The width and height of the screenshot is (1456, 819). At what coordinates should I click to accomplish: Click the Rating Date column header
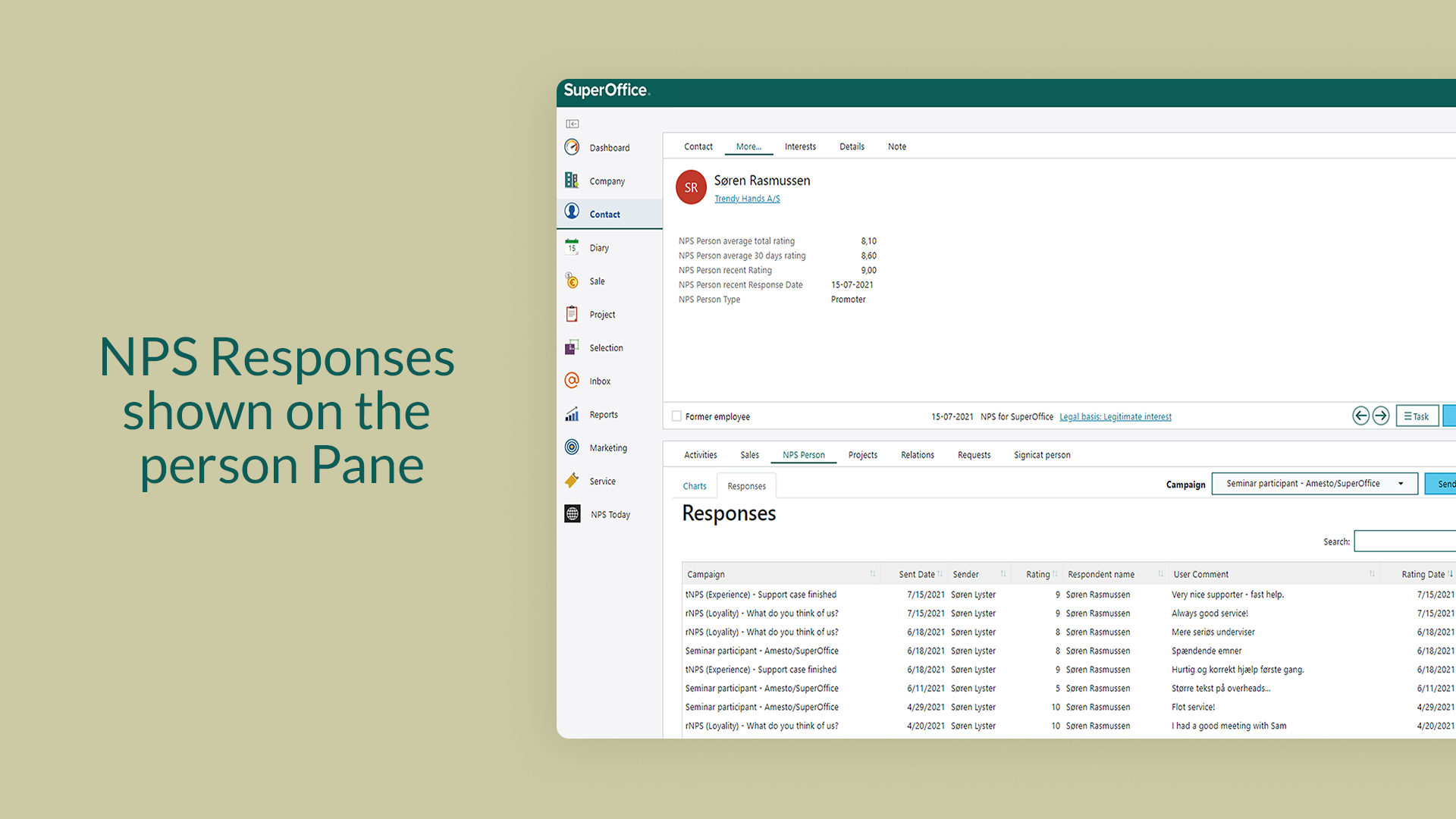click(x=1423, y=574)
